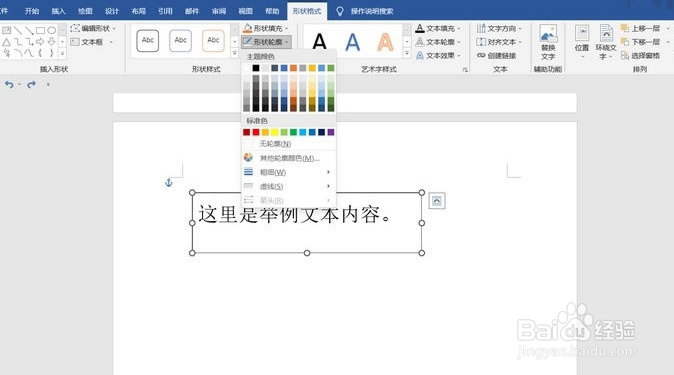Switch to the Review (审阅) tab
The width and height of the screenshot is (674, 375).
[x=219, y=11]
